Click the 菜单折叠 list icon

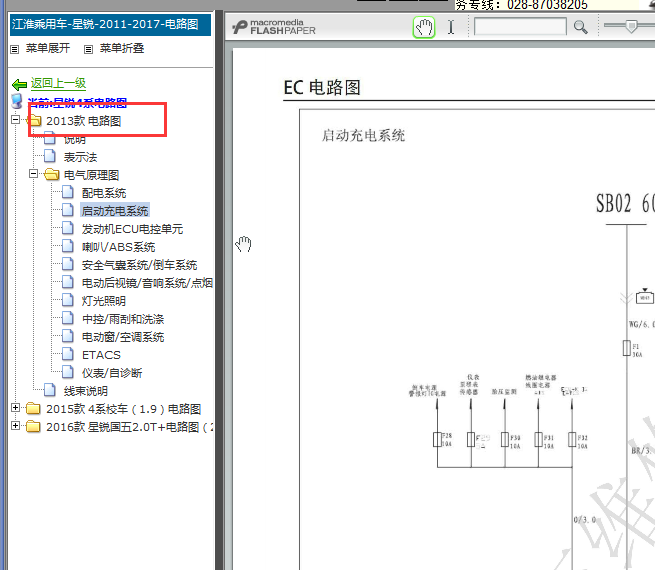point(88,49)
